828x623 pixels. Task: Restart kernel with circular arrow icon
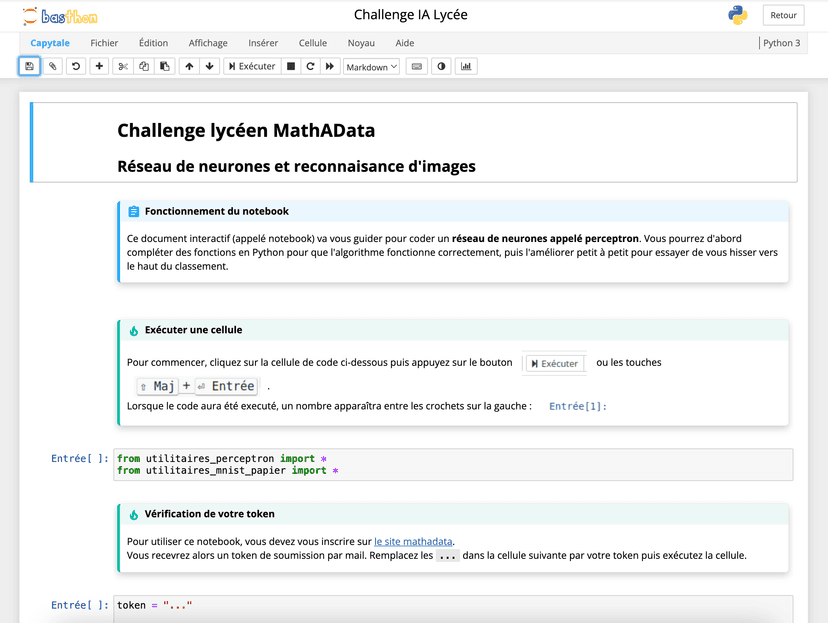[x=310, y=66]
